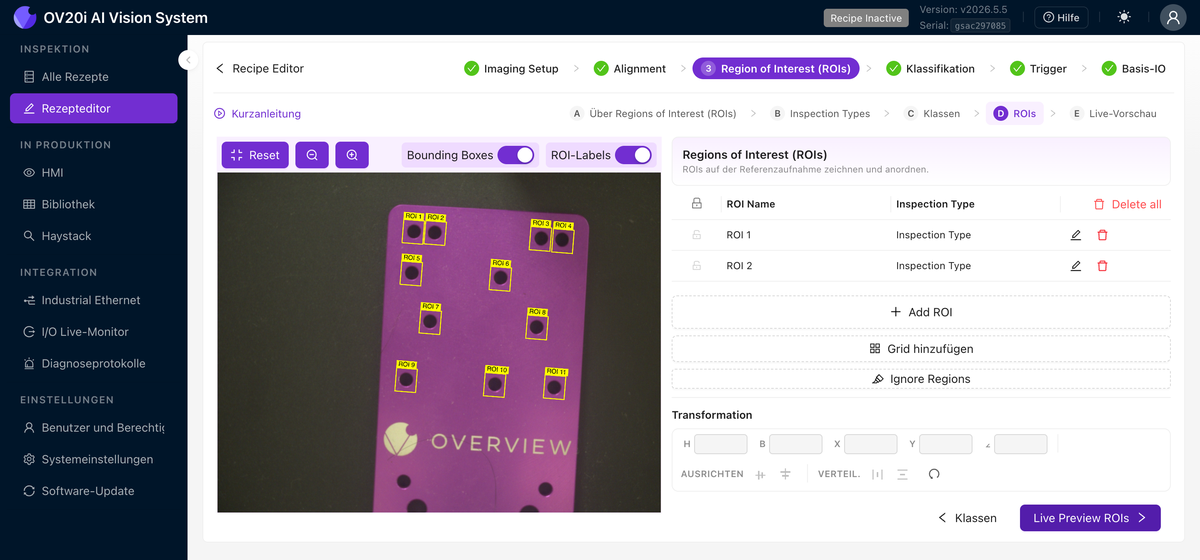This screenshot has width=1200, height=560.
Task: Click Add ROI
Action: pyautogui.click(x=921, y=312)
